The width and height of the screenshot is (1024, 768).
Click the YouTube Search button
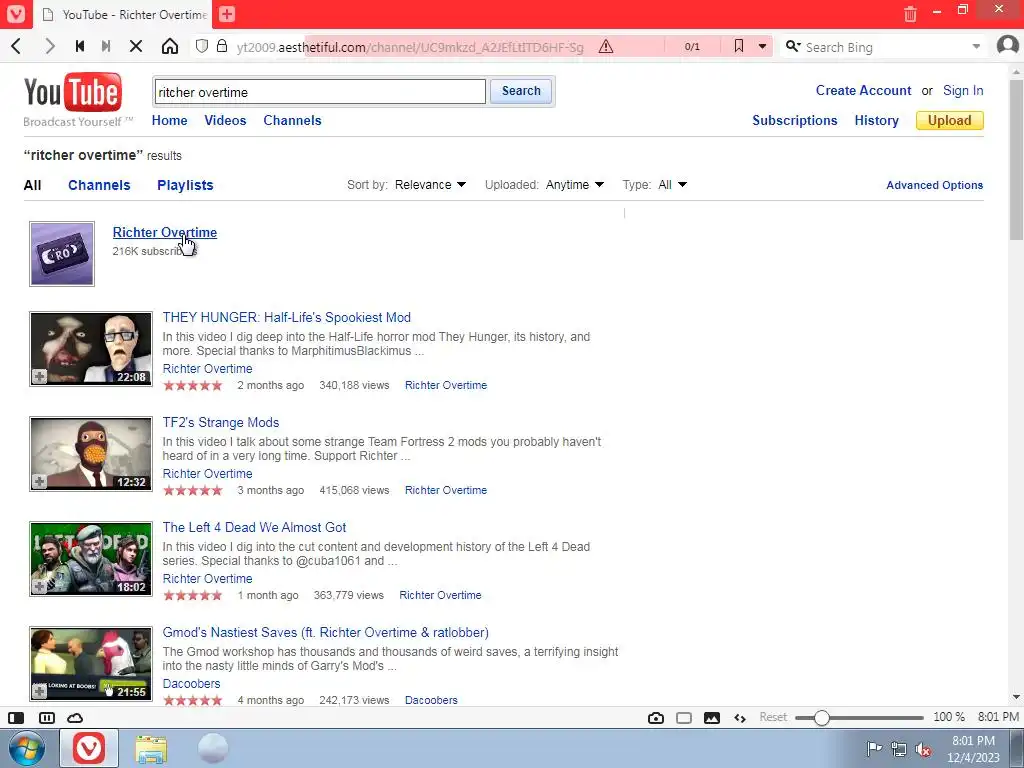tap(521, 91)
